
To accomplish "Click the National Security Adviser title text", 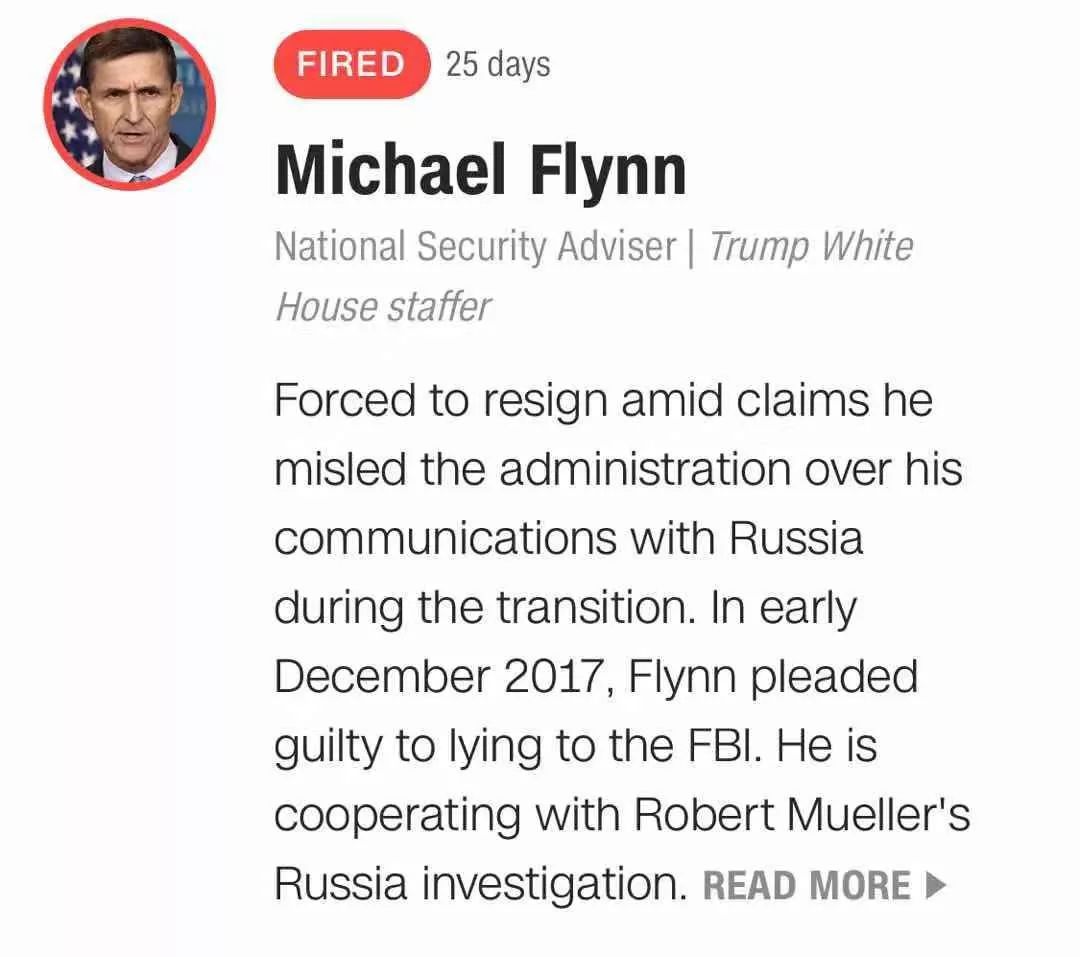I will [475, 246].
